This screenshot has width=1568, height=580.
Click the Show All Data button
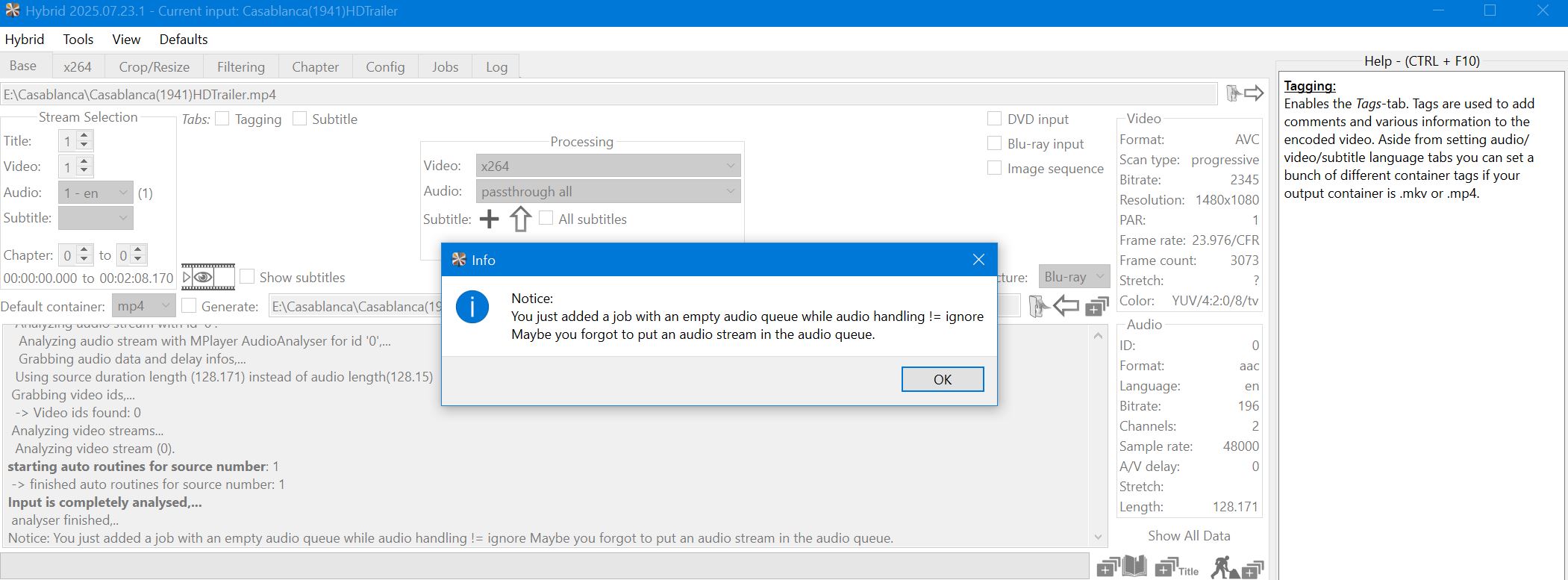click(1188, 536)
